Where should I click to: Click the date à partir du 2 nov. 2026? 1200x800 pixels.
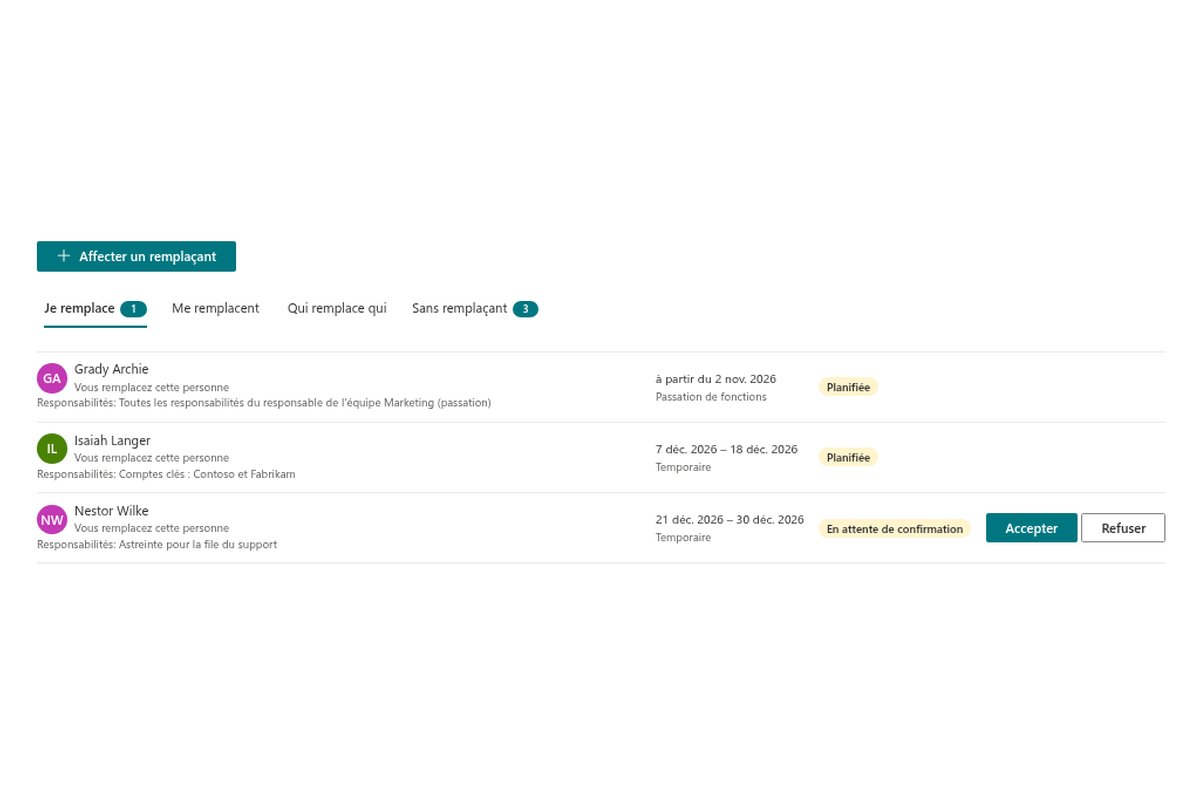coord(716,379)
